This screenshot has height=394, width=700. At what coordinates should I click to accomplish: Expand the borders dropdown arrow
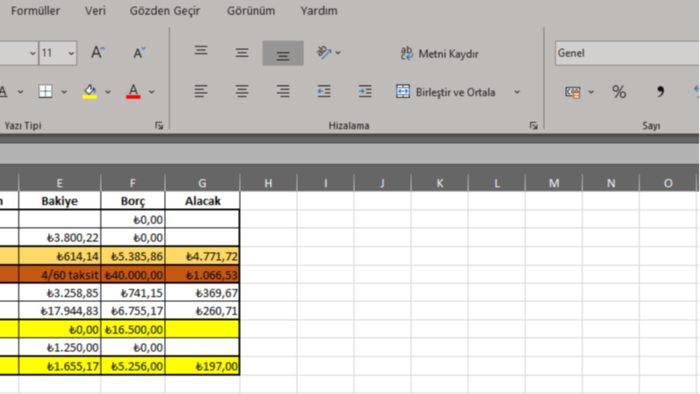coord(64,92)
